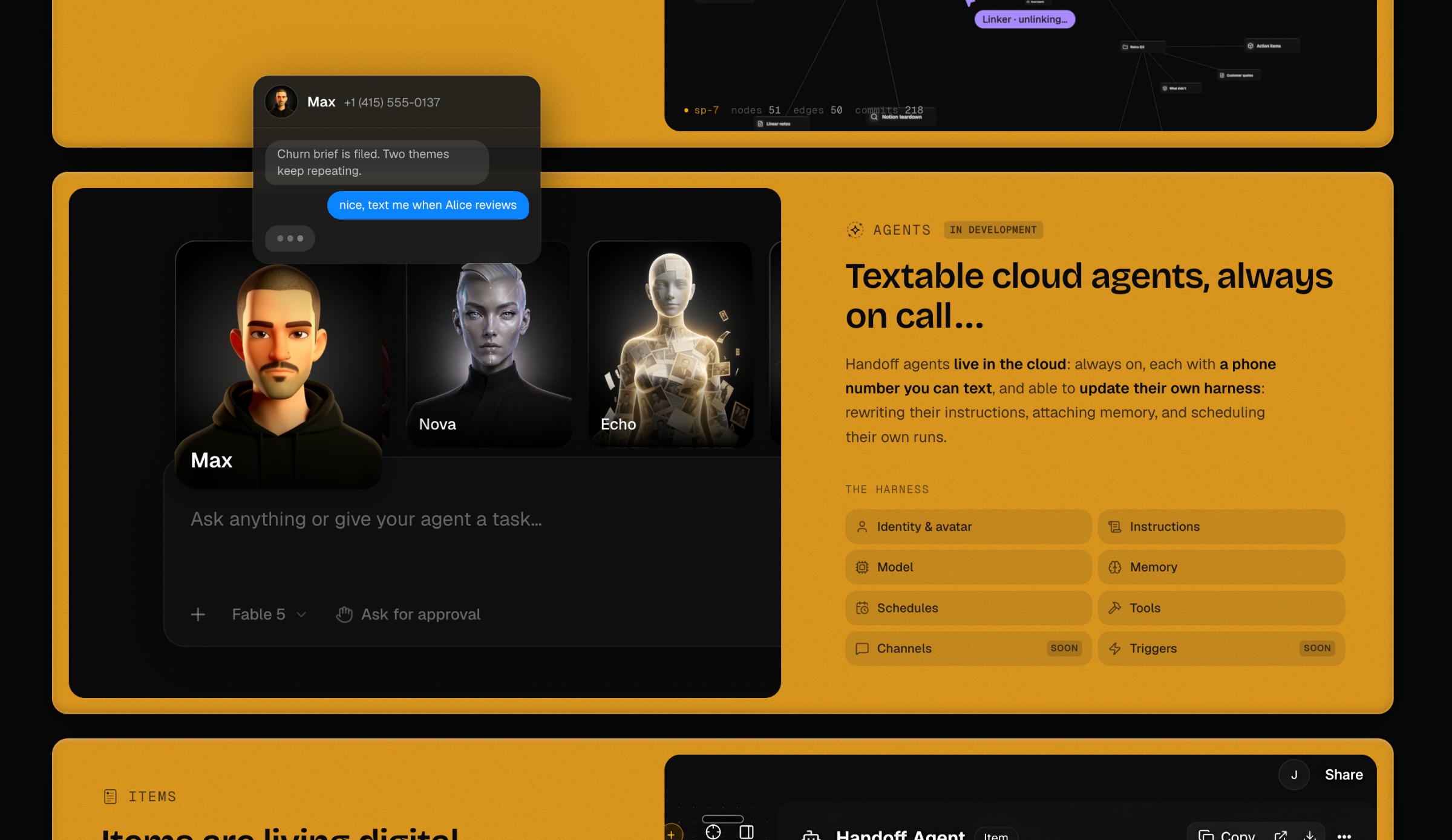Toggle the Ask for approval option

408,614
